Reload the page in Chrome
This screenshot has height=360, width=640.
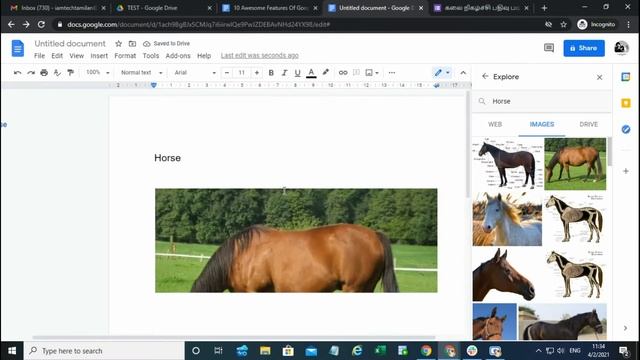[x=41, y=24]
